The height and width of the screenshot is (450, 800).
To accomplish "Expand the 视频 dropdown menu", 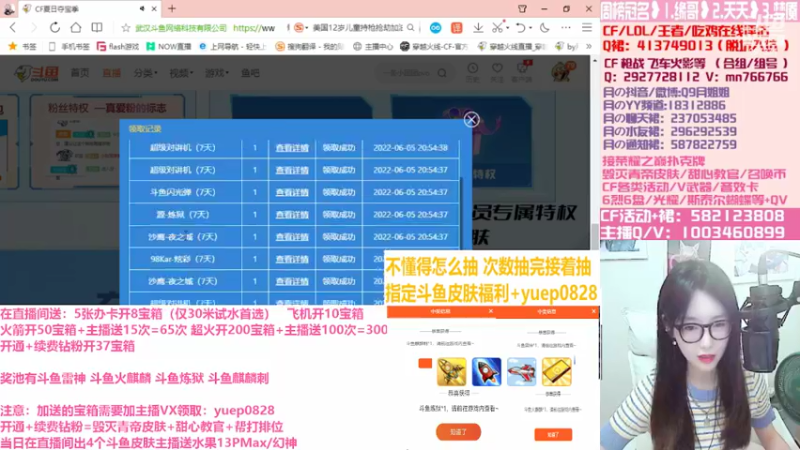I will click(x=181, y=73).
